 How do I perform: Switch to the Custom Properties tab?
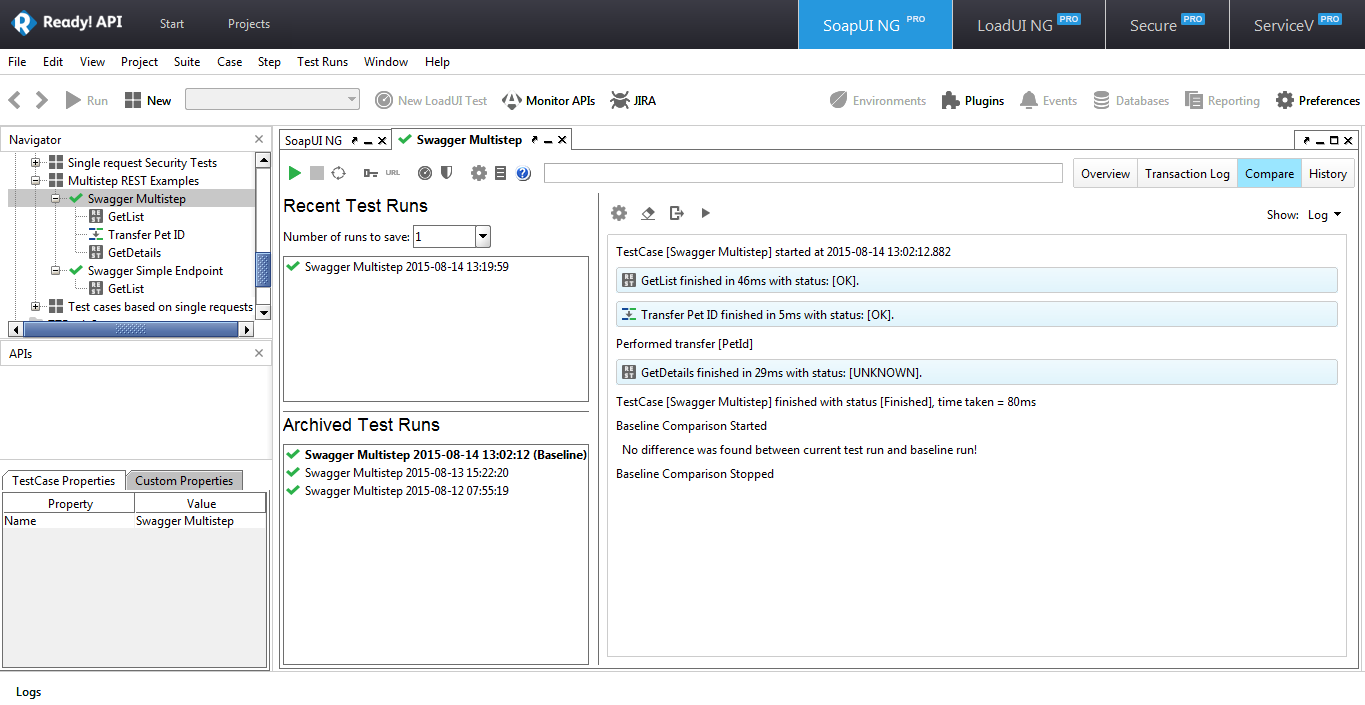[x=184, y=481]
